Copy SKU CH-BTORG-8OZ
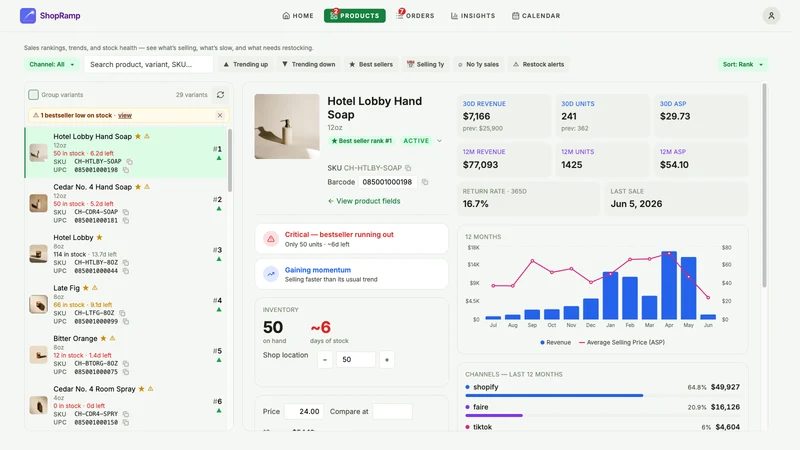This screenshot has width=800, height=450. pos(126,364)
